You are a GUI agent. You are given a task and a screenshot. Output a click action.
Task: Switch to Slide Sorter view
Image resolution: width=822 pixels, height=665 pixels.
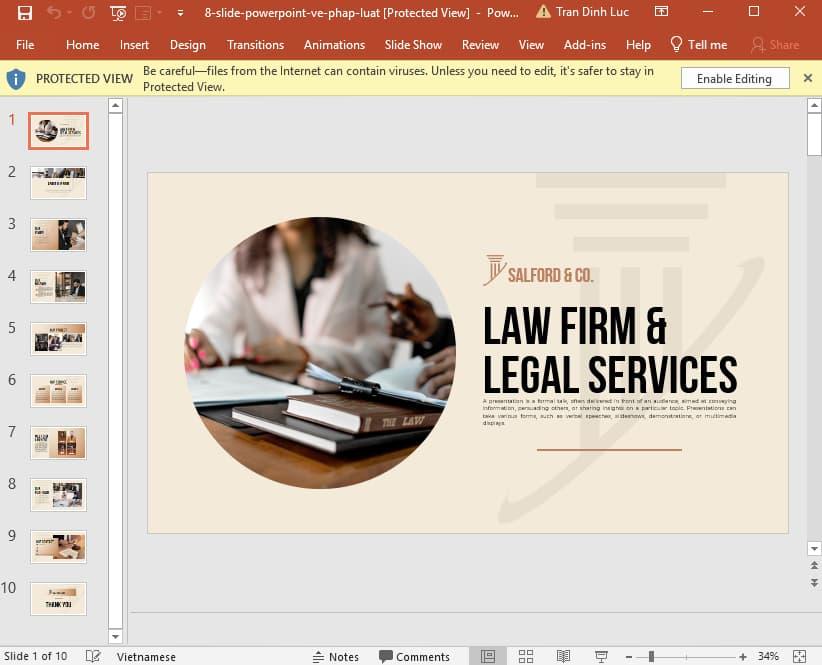tap(526, 656)
